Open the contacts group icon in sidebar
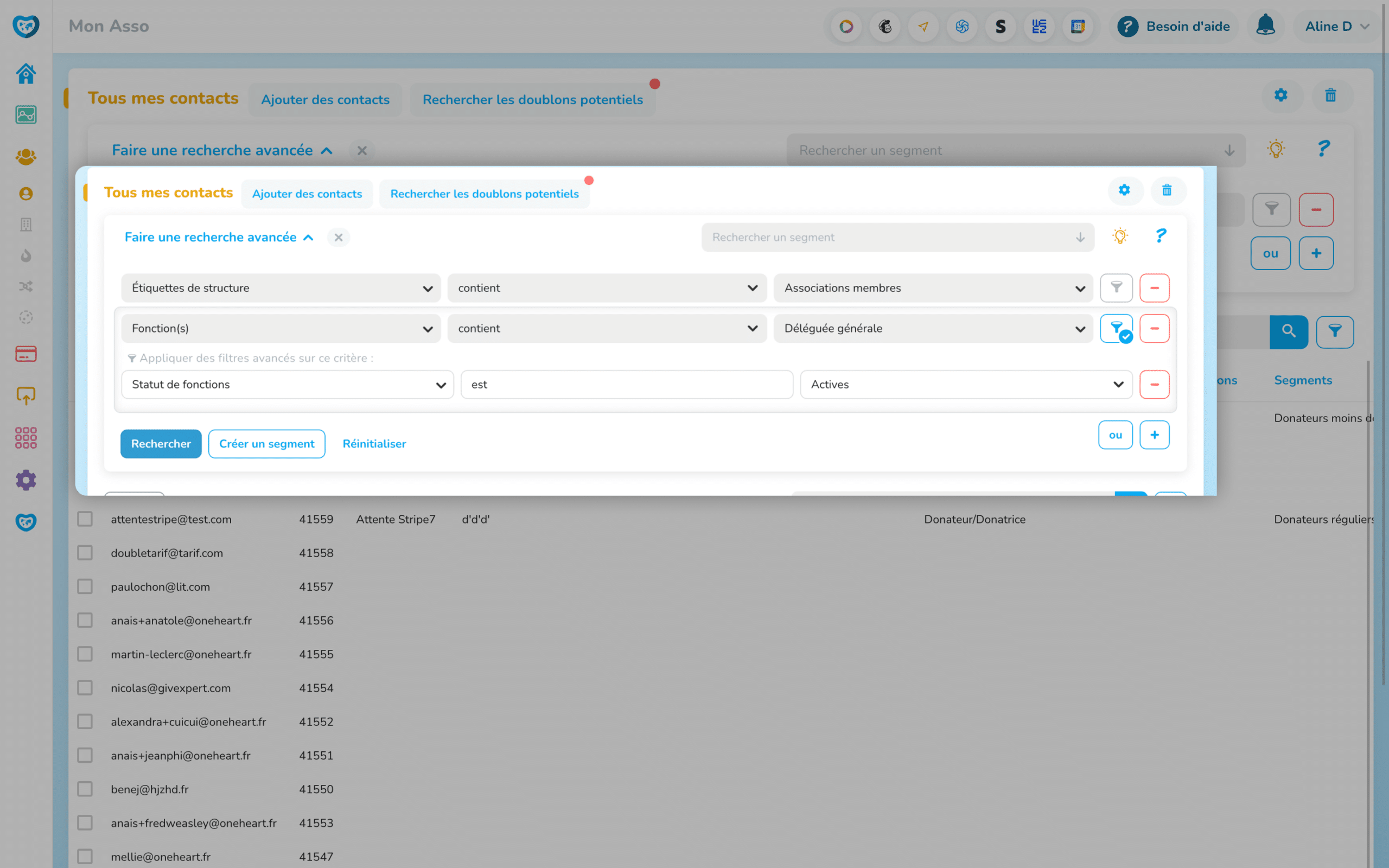 pos(26,156)
